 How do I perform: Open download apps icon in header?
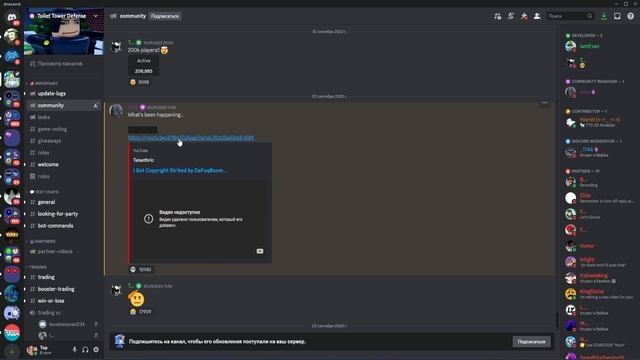[604, 16]
